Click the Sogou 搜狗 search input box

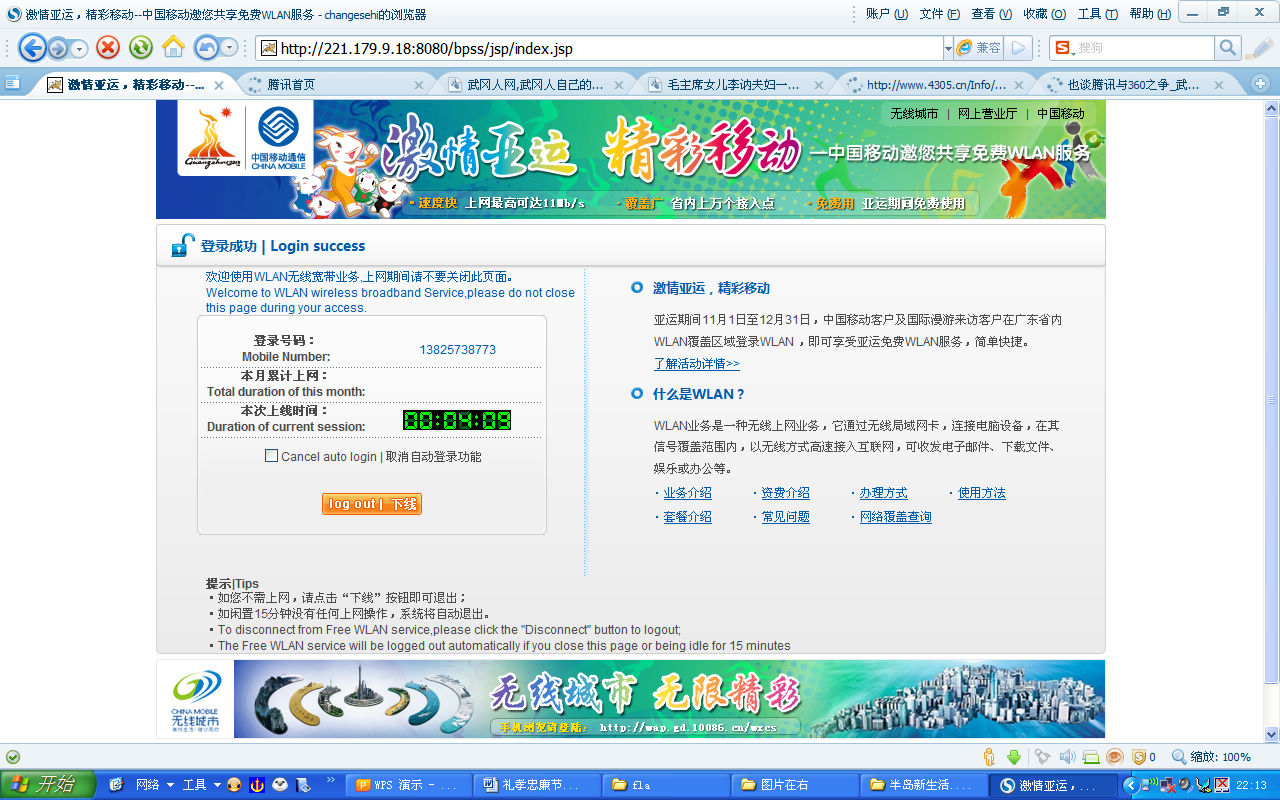1144,48
